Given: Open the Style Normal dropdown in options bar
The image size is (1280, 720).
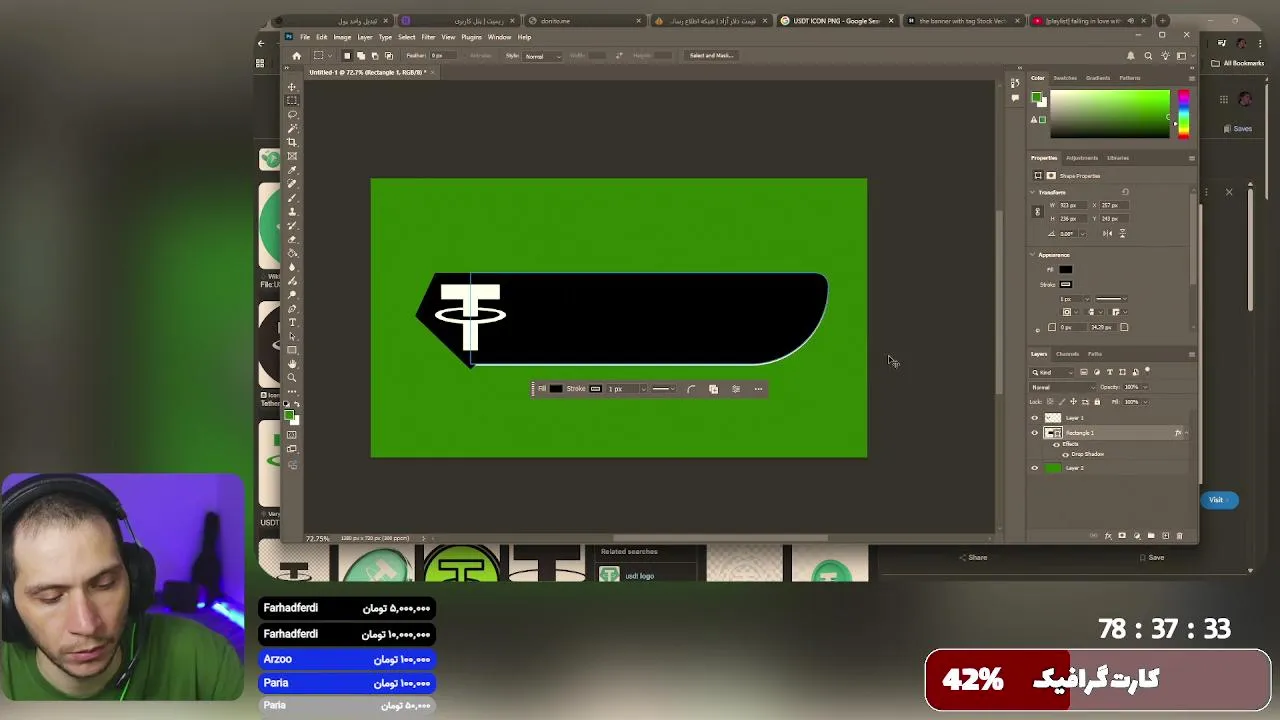Looking at the screenshot, I should 542,56.
